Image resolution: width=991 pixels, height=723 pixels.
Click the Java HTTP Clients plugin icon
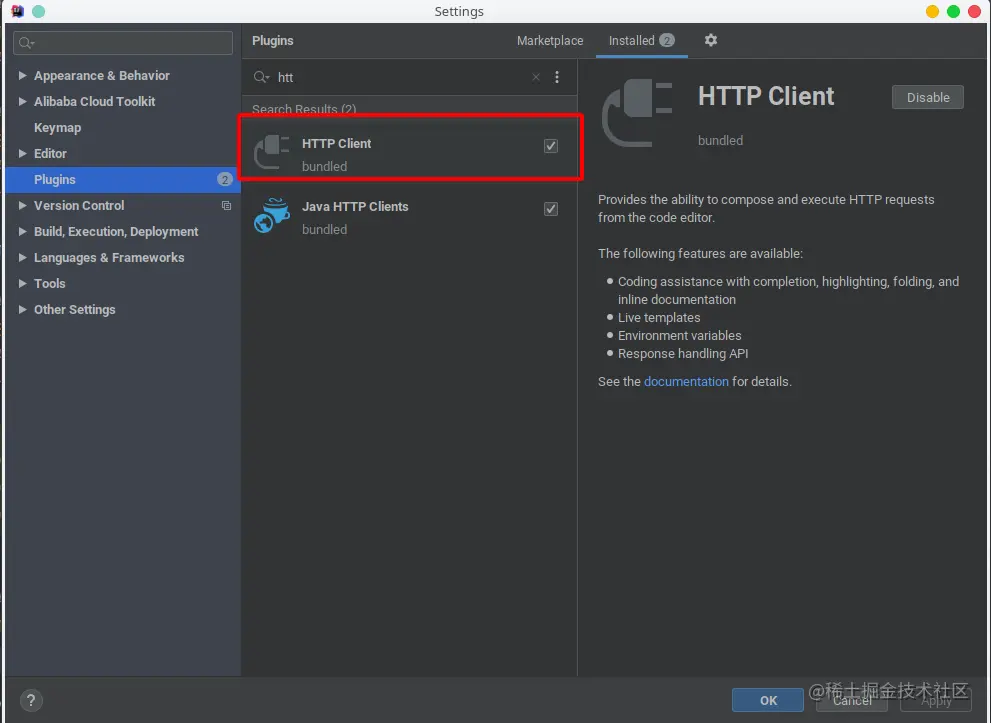272,216
